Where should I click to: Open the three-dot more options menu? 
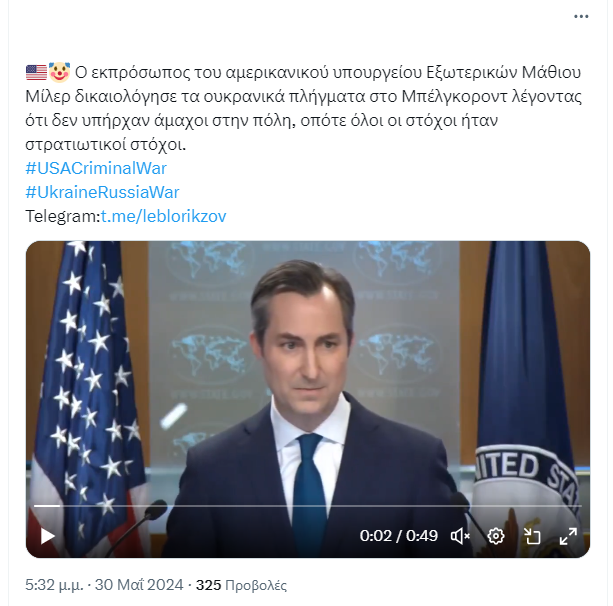(x=581, y=16)
